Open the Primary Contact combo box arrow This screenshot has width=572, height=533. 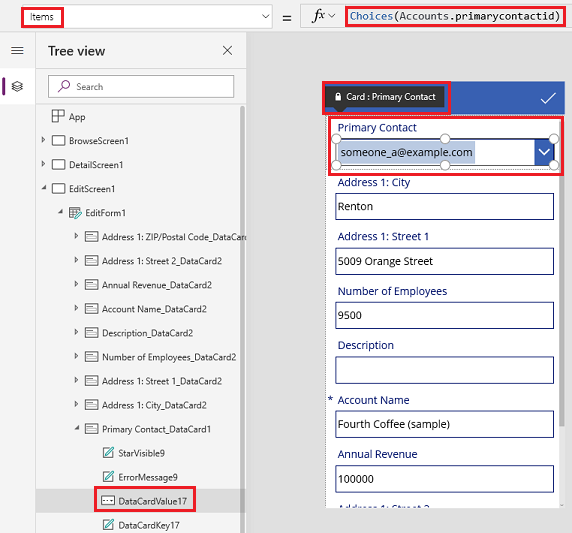pos(544,152)
